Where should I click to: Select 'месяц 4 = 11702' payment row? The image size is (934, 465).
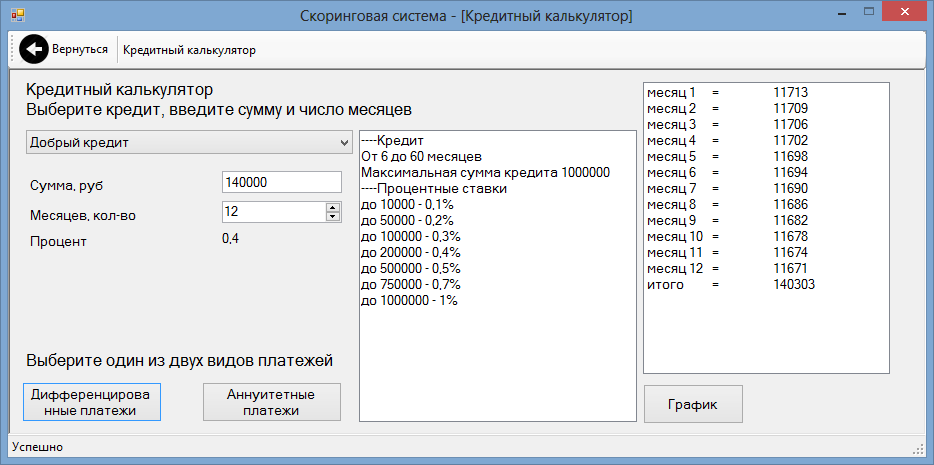point(727,141)
